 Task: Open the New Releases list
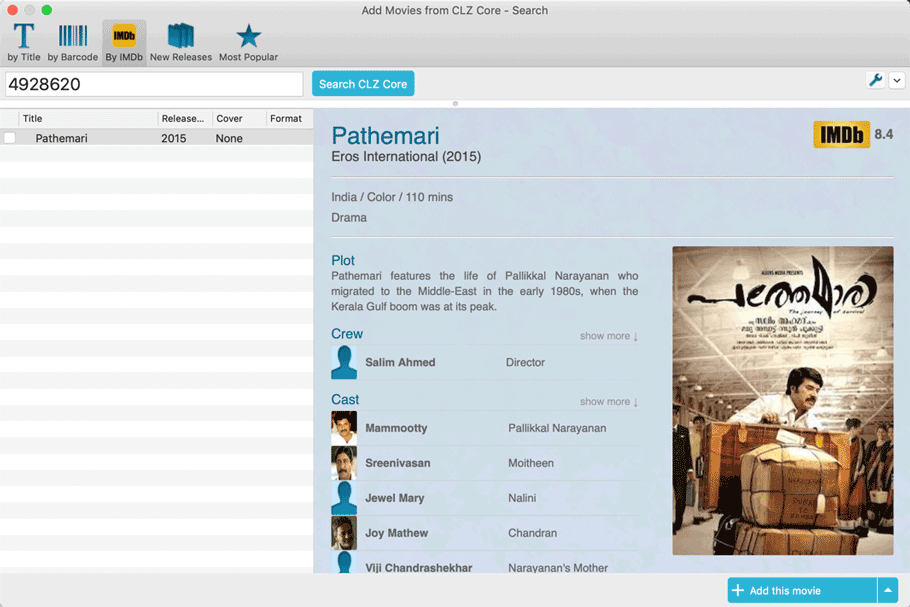[180, 42]
